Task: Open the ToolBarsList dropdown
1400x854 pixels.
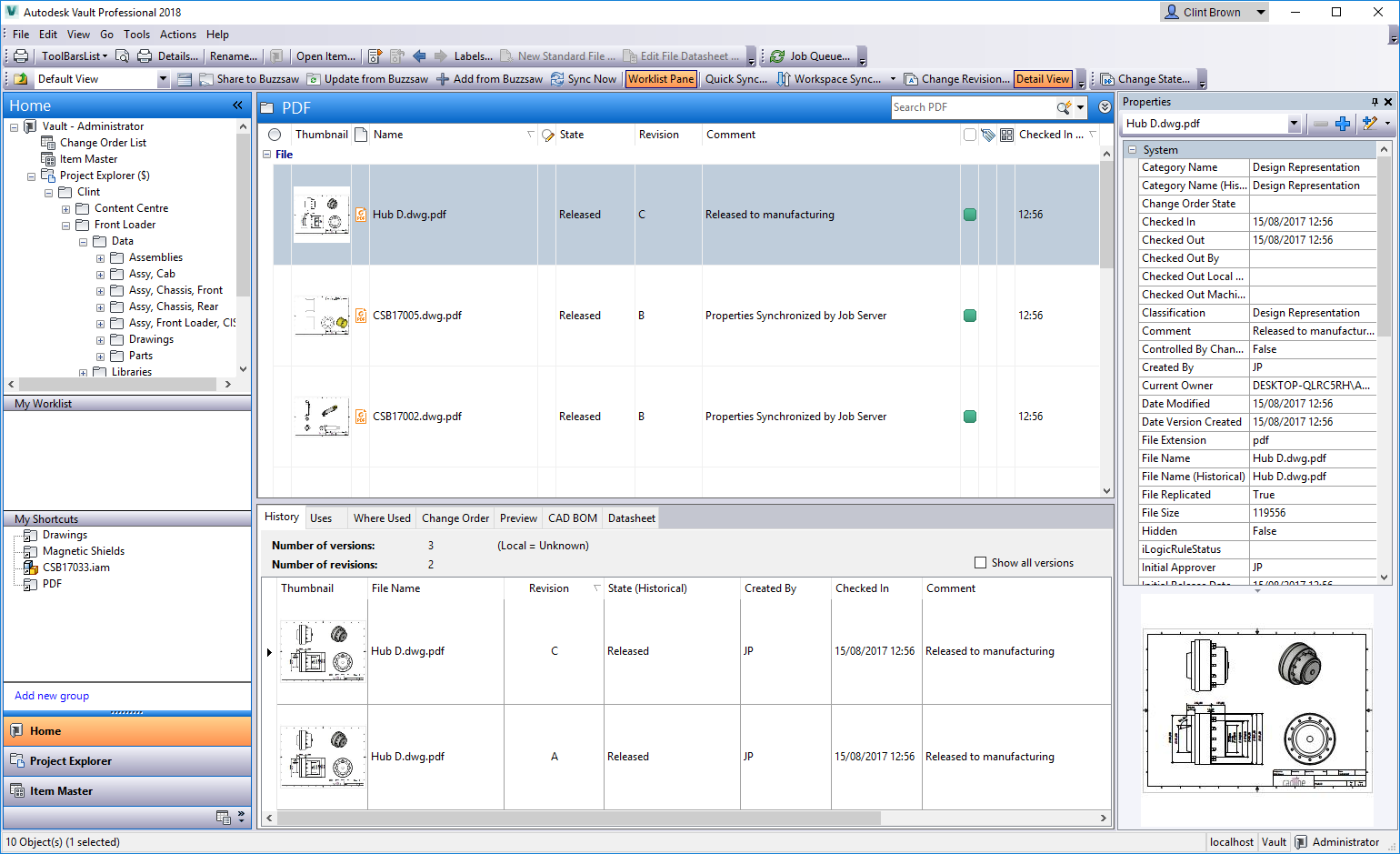Action: pos(75,56)
